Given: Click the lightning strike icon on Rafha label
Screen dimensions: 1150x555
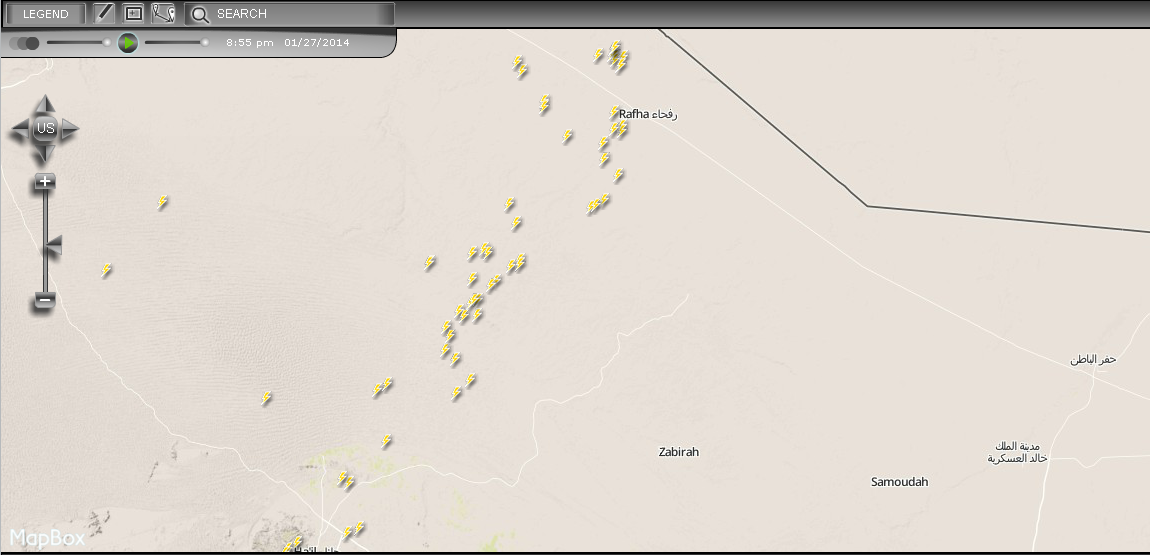Looking at the screenshot, I should click(614, 112).
